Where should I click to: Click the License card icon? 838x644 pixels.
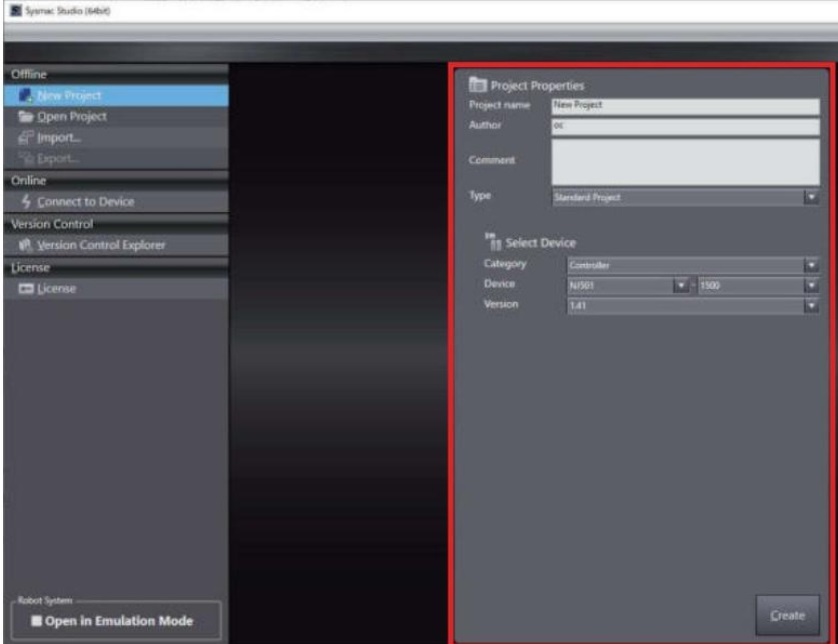(x=26, y=289)
